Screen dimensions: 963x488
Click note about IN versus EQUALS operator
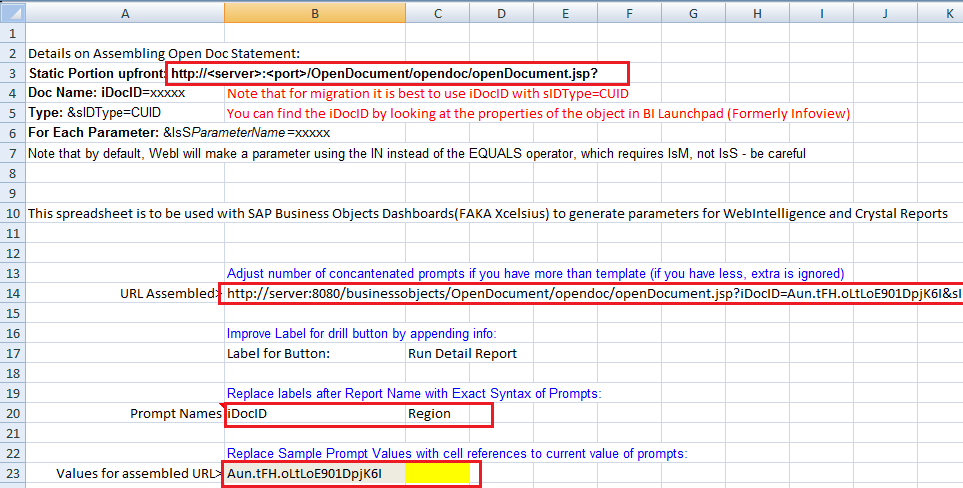[416, 153]
